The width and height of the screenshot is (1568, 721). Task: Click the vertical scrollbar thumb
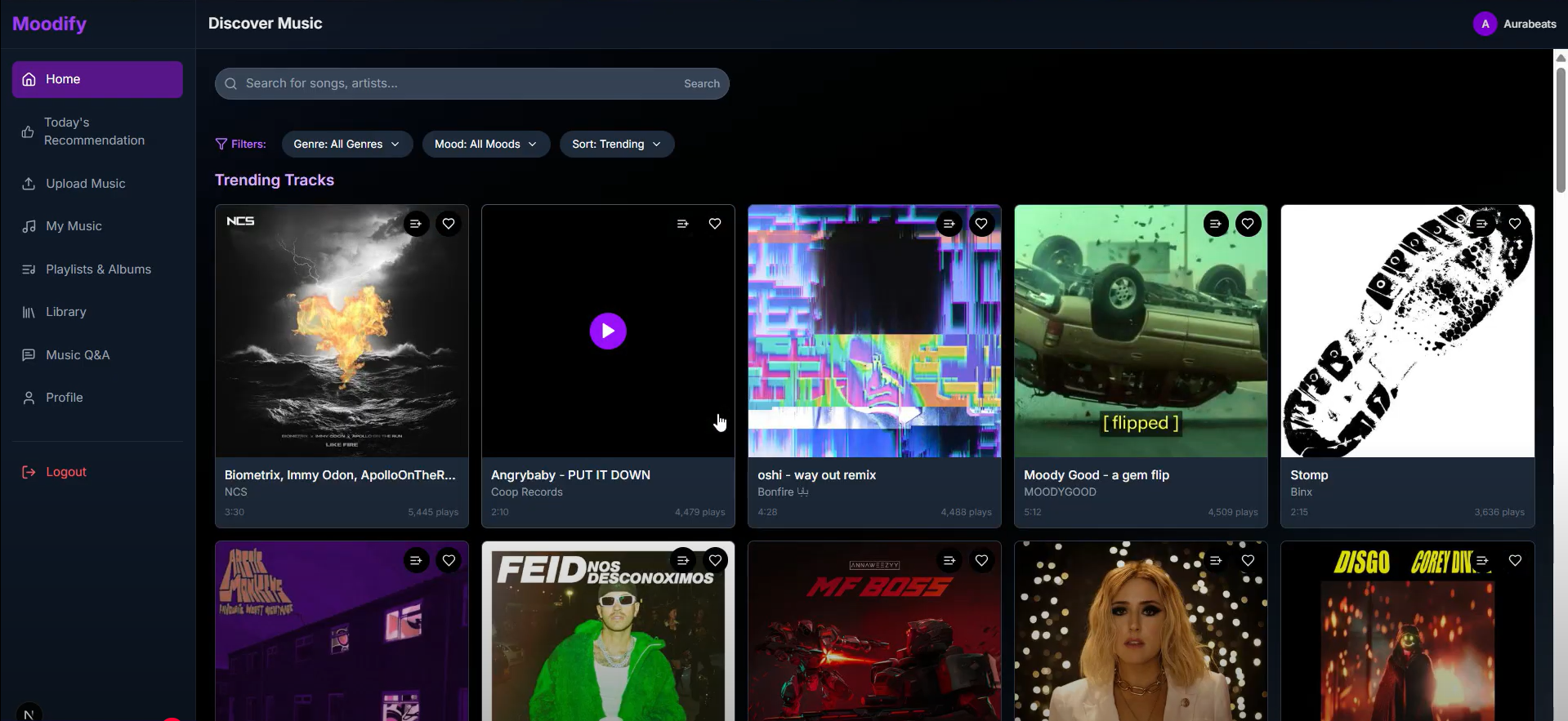coord(1561,131)
